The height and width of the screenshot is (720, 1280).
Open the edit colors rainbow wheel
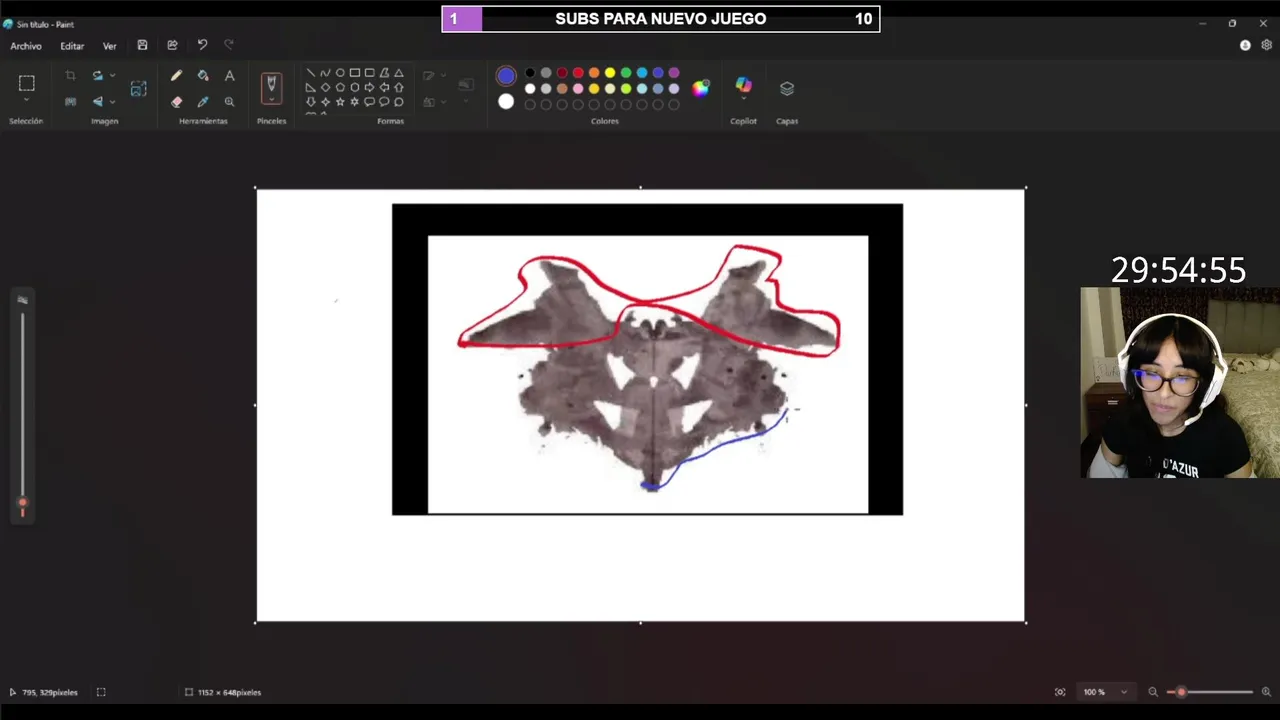(701, 88)
